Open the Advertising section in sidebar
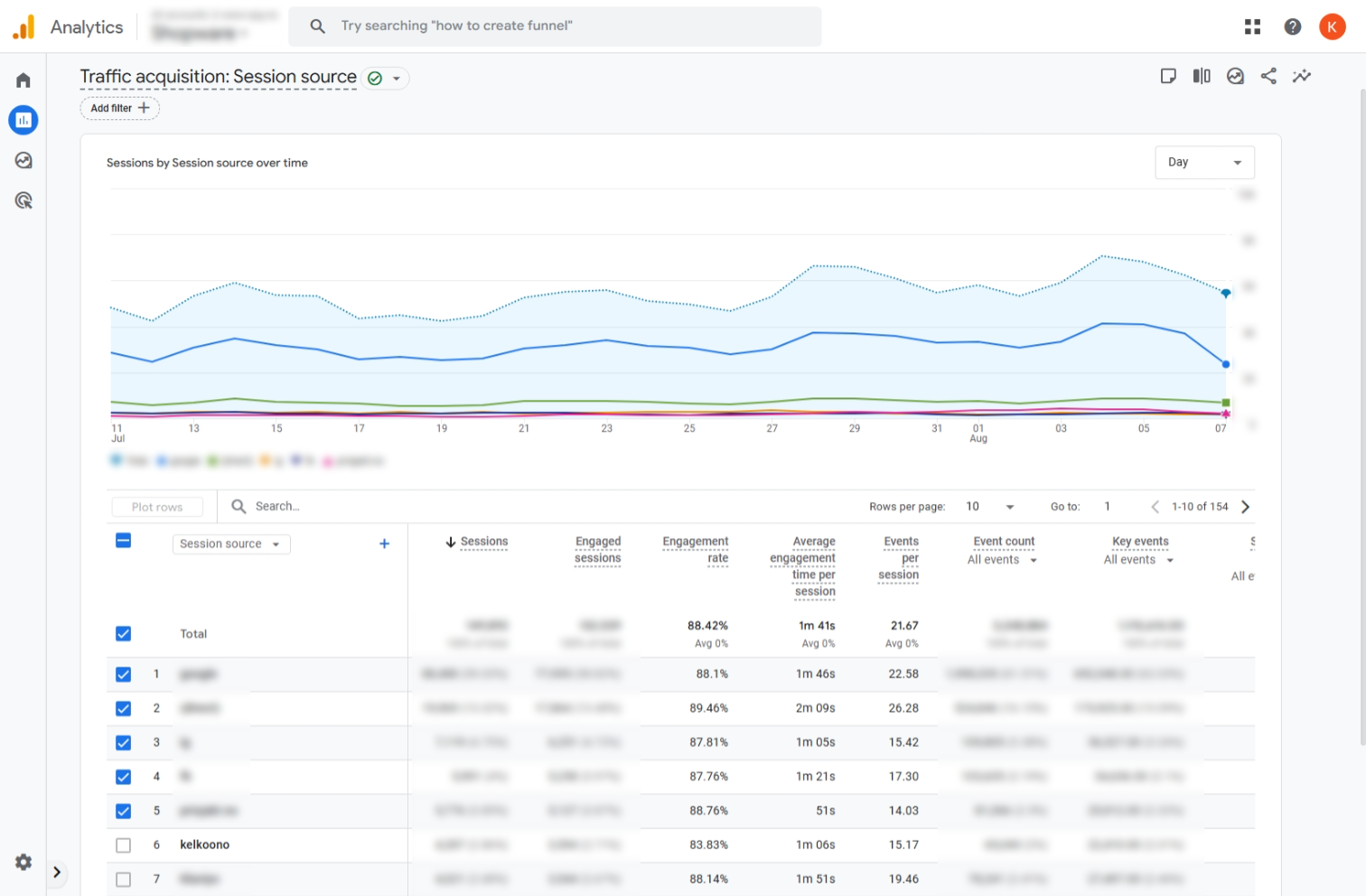This screenshot has width=1366, height=896. (23, 201)
